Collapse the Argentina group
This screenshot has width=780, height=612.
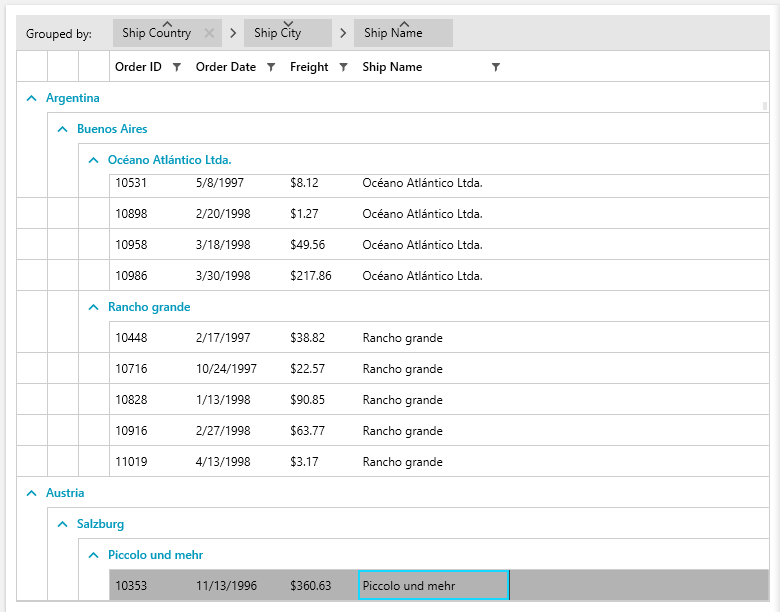click(x=31, y=98)
